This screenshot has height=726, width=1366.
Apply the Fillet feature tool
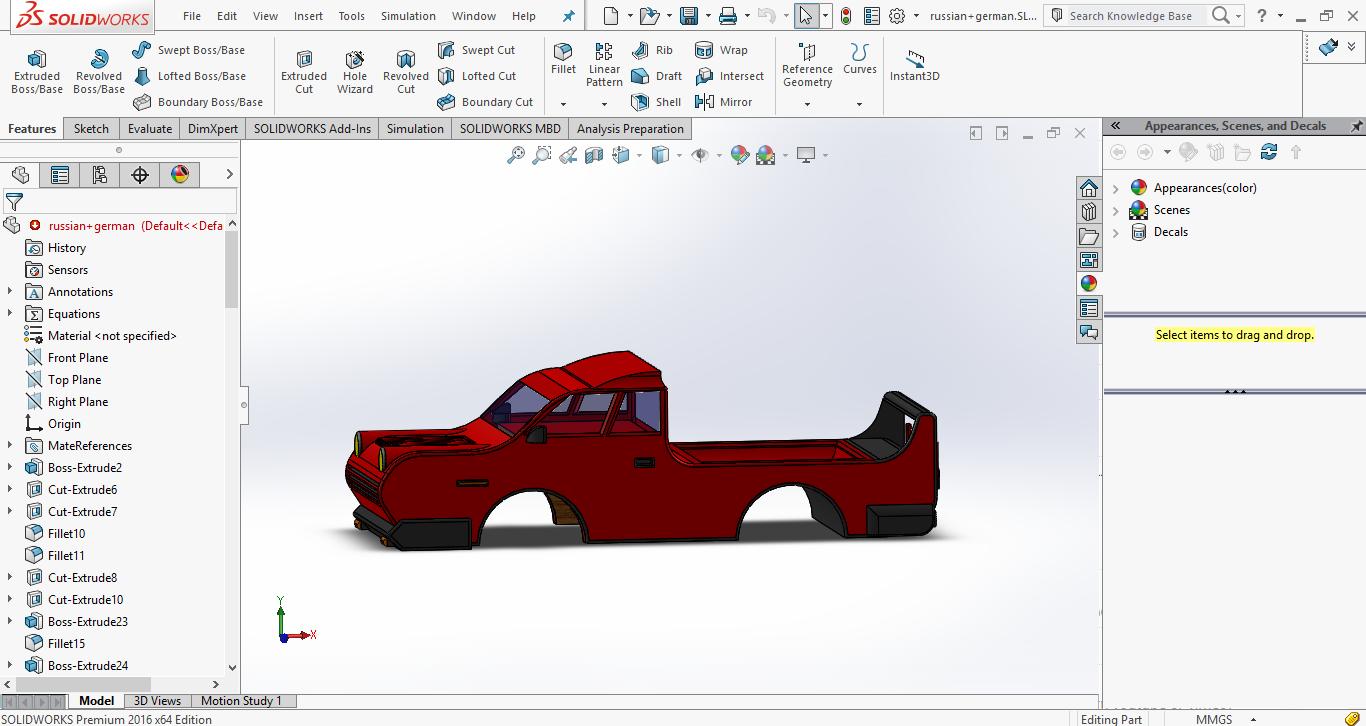click(563, 57)
